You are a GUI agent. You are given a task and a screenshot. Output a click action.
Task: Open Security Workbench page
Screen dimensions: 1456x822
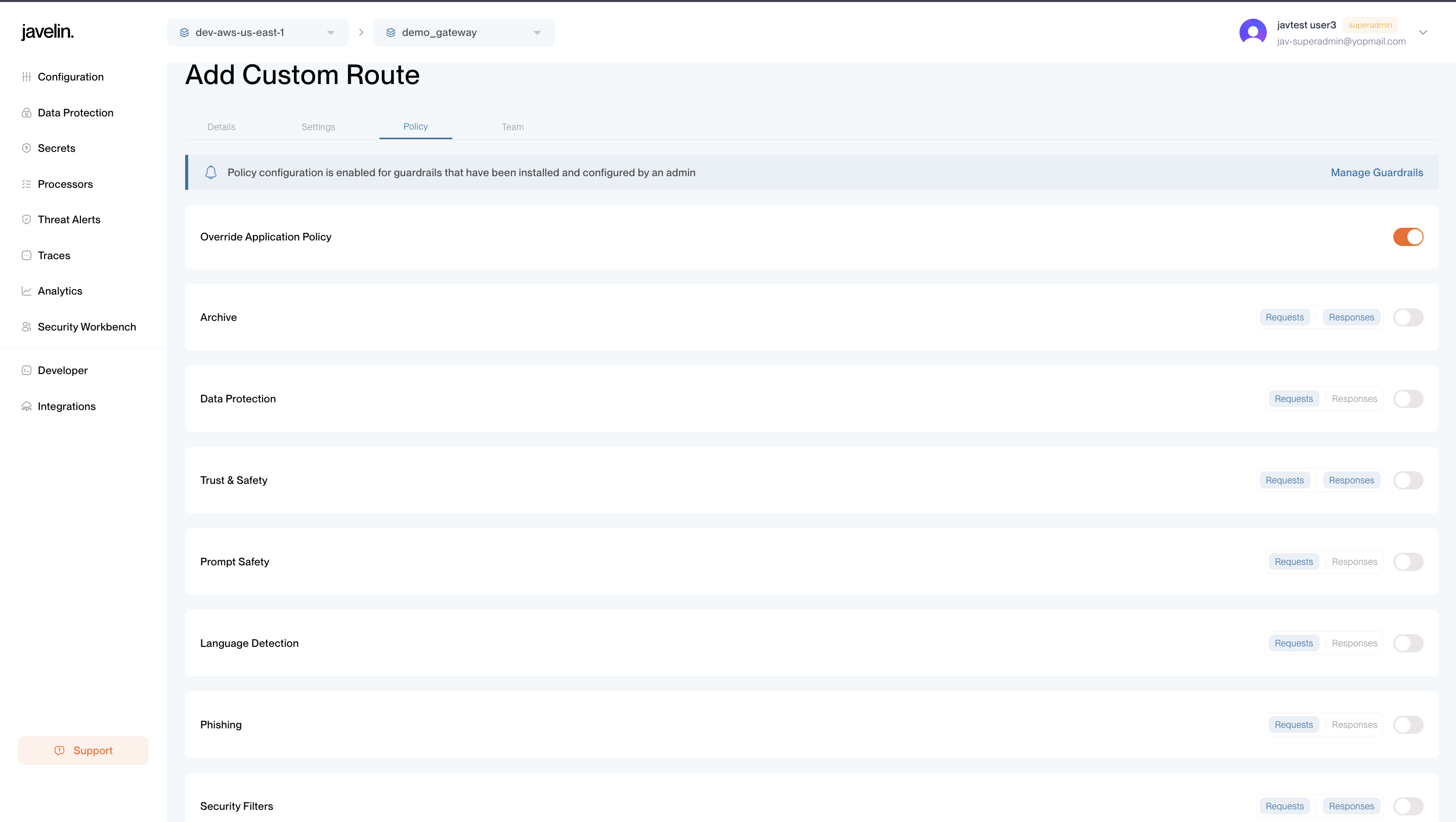(x=87, y=327)
